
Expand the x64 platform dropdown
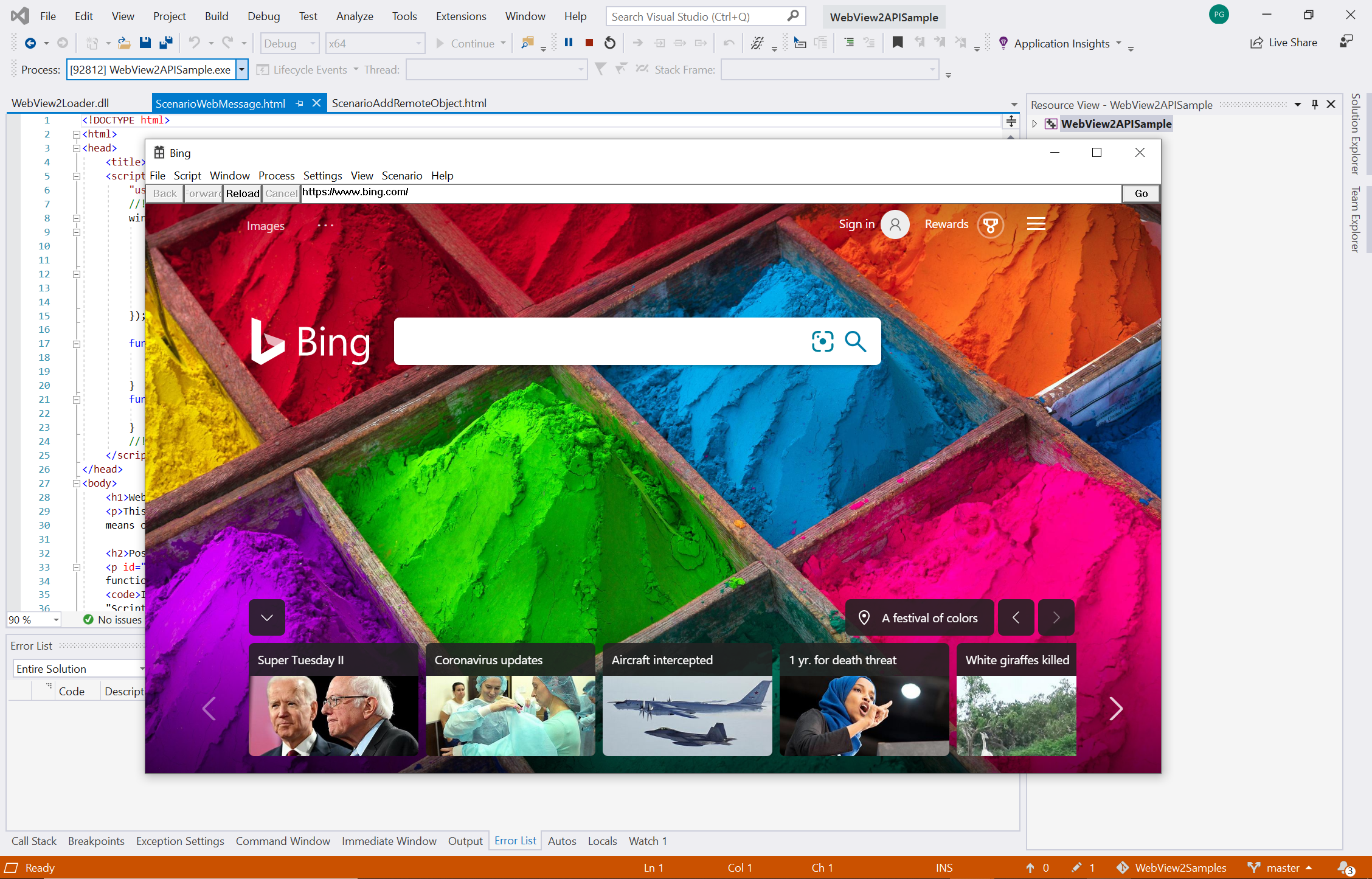(413, 43)
